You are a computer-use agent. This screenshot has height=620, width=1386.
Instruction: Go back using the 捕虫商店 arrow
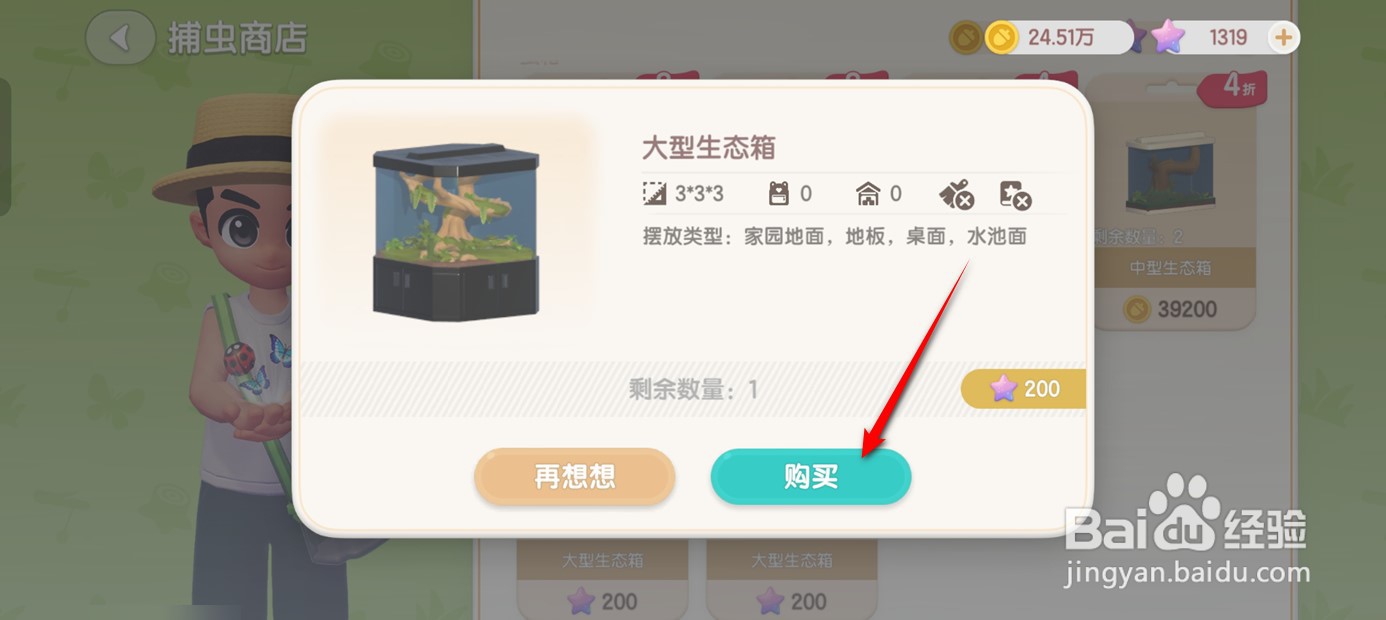click(120, 38)
